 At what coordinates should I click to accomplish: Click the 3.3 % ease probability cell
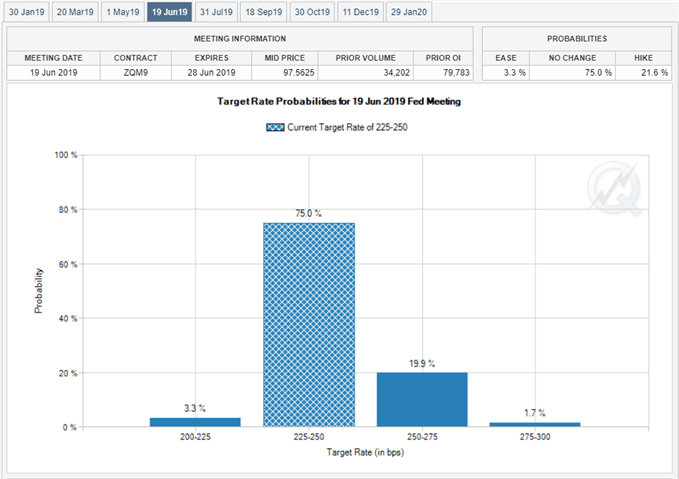pyautogui.click(x=506, y=73)
